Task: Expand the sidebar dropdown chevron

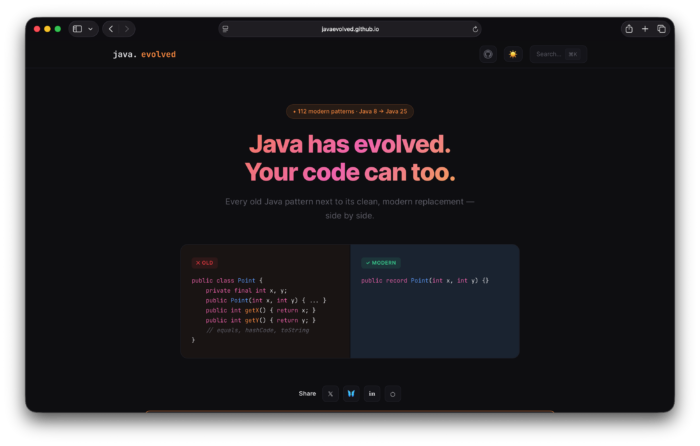Action: pos(91,29)
